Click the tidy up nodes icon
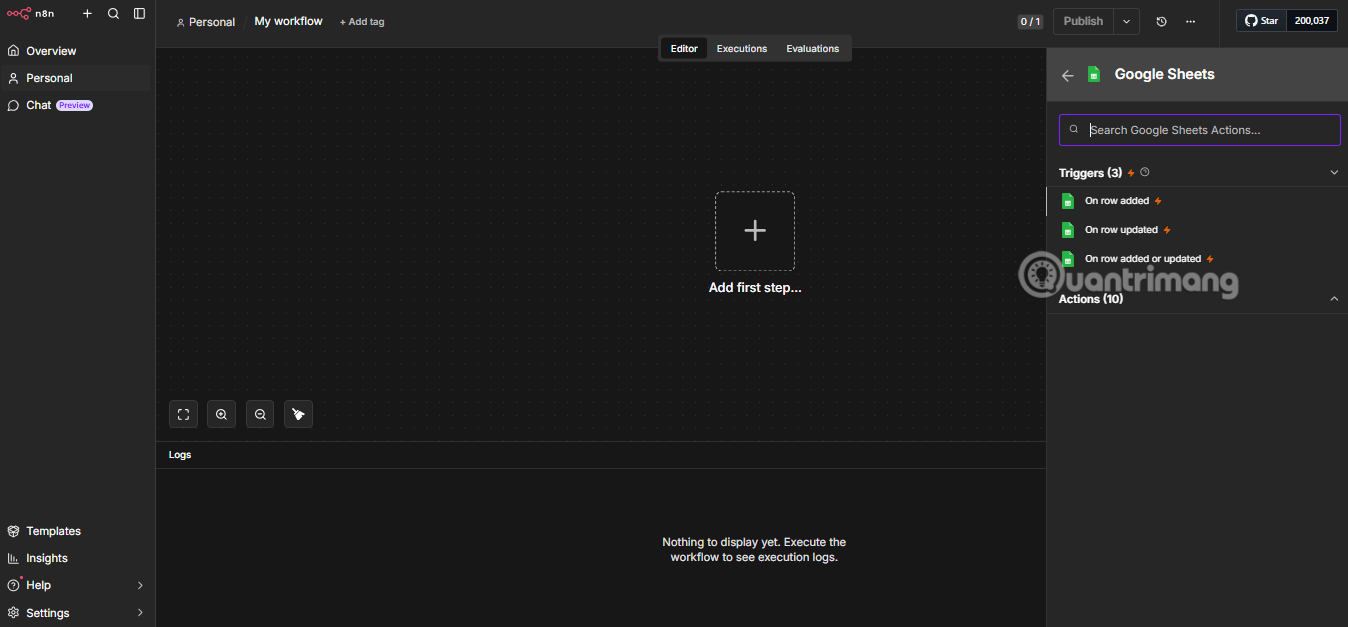1348x627 pixels. coord(298,414)
